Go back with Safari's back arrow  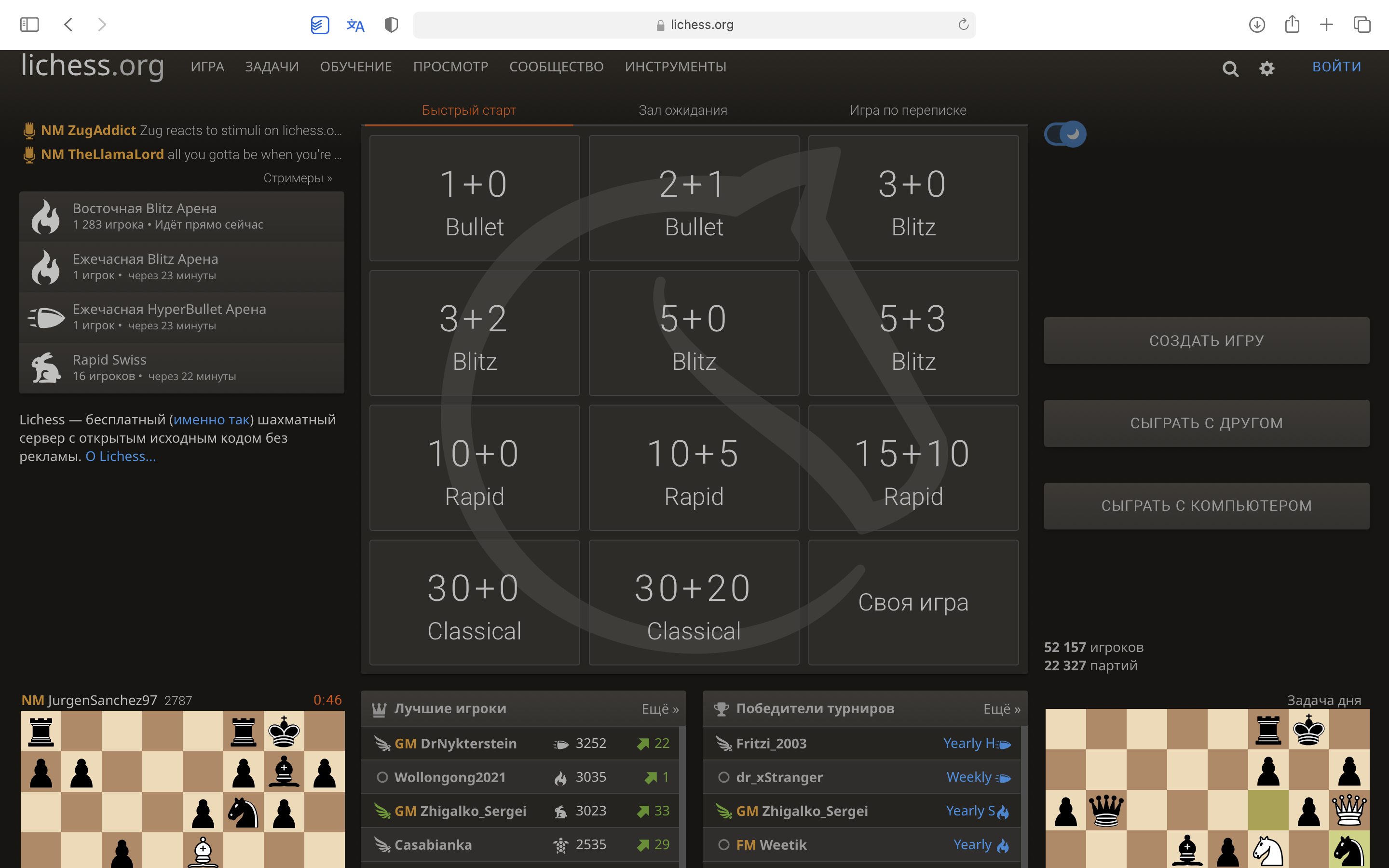point(68,25)
